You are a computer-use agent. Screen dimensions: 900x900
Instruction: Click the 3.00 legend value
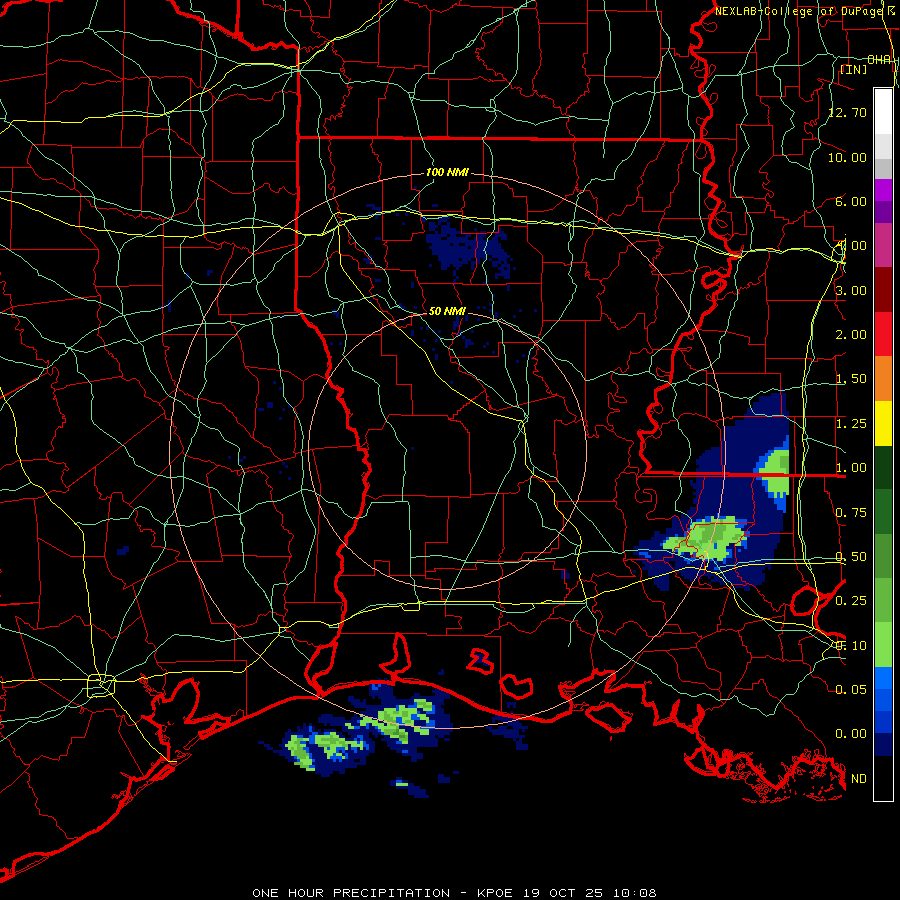click(x=851, y=290)
